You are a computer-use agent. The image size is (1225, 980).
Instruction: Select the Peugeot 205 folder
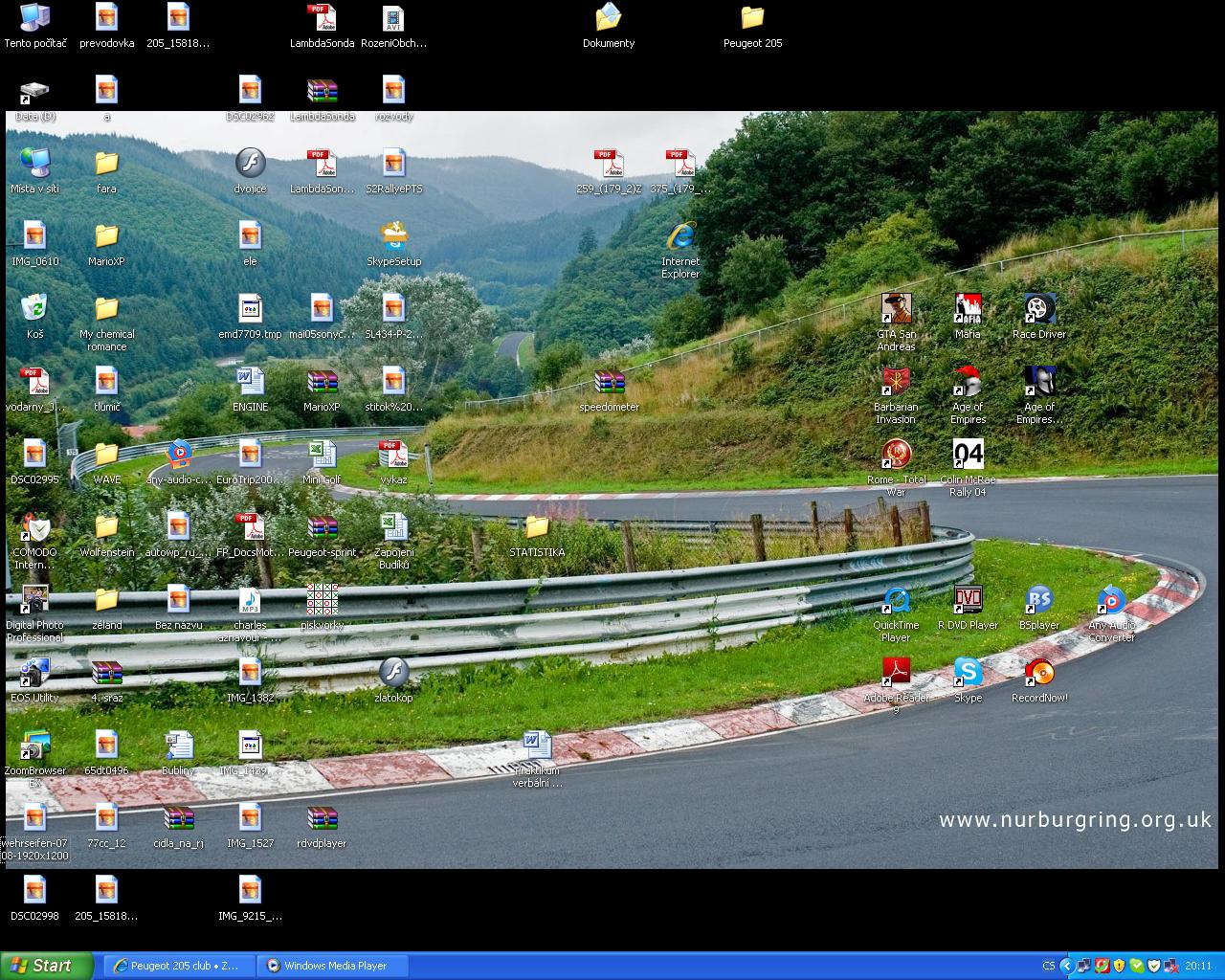point(752,19)
